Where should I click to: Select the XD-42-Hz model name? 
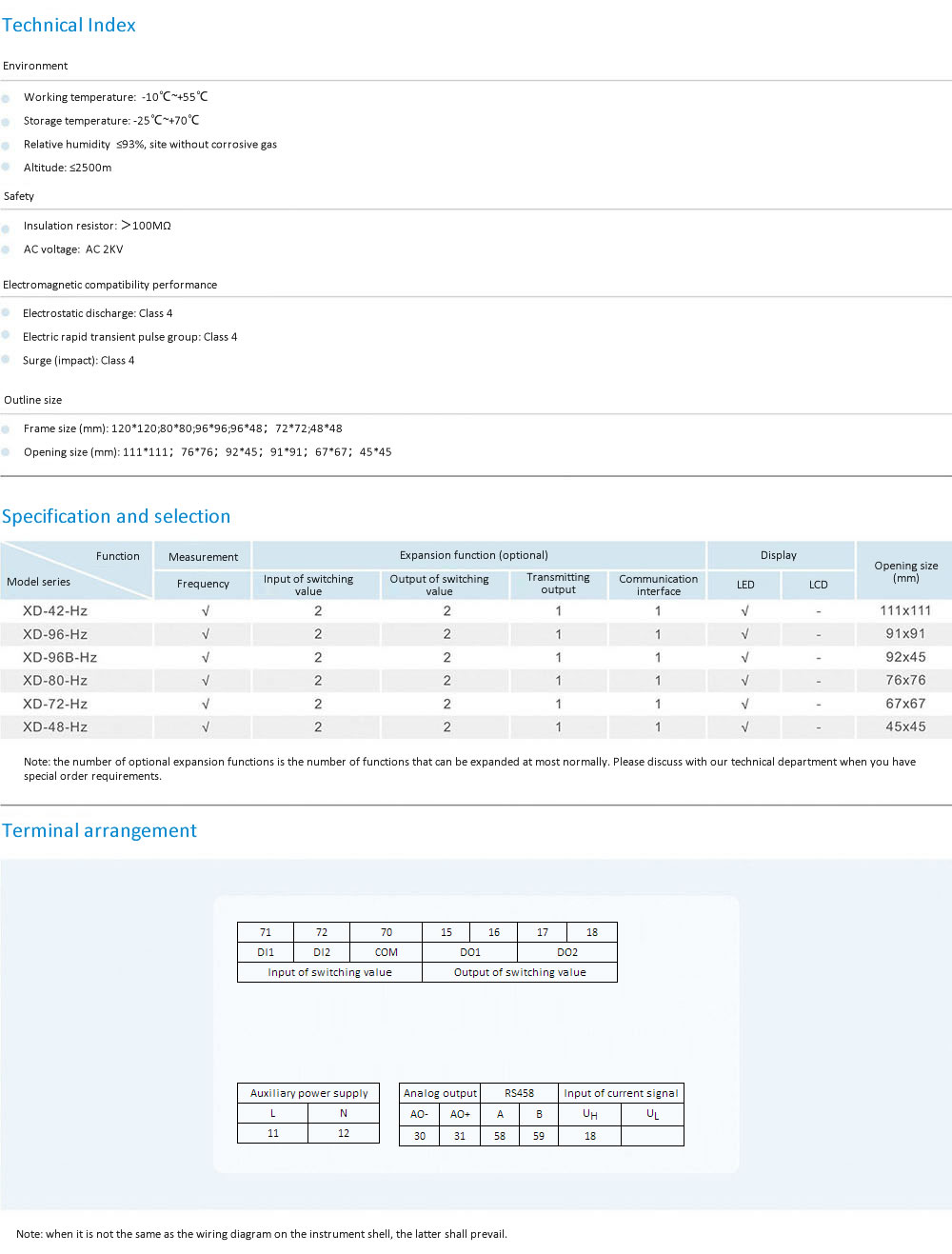pos(55,611)
